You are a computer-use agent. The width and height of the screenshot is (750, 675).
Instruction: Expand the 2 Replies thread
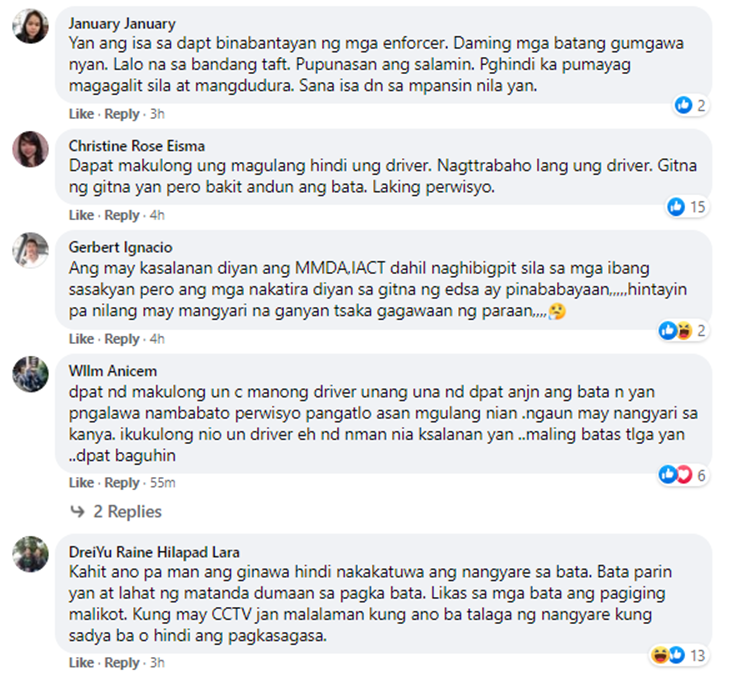coord(127,511)
